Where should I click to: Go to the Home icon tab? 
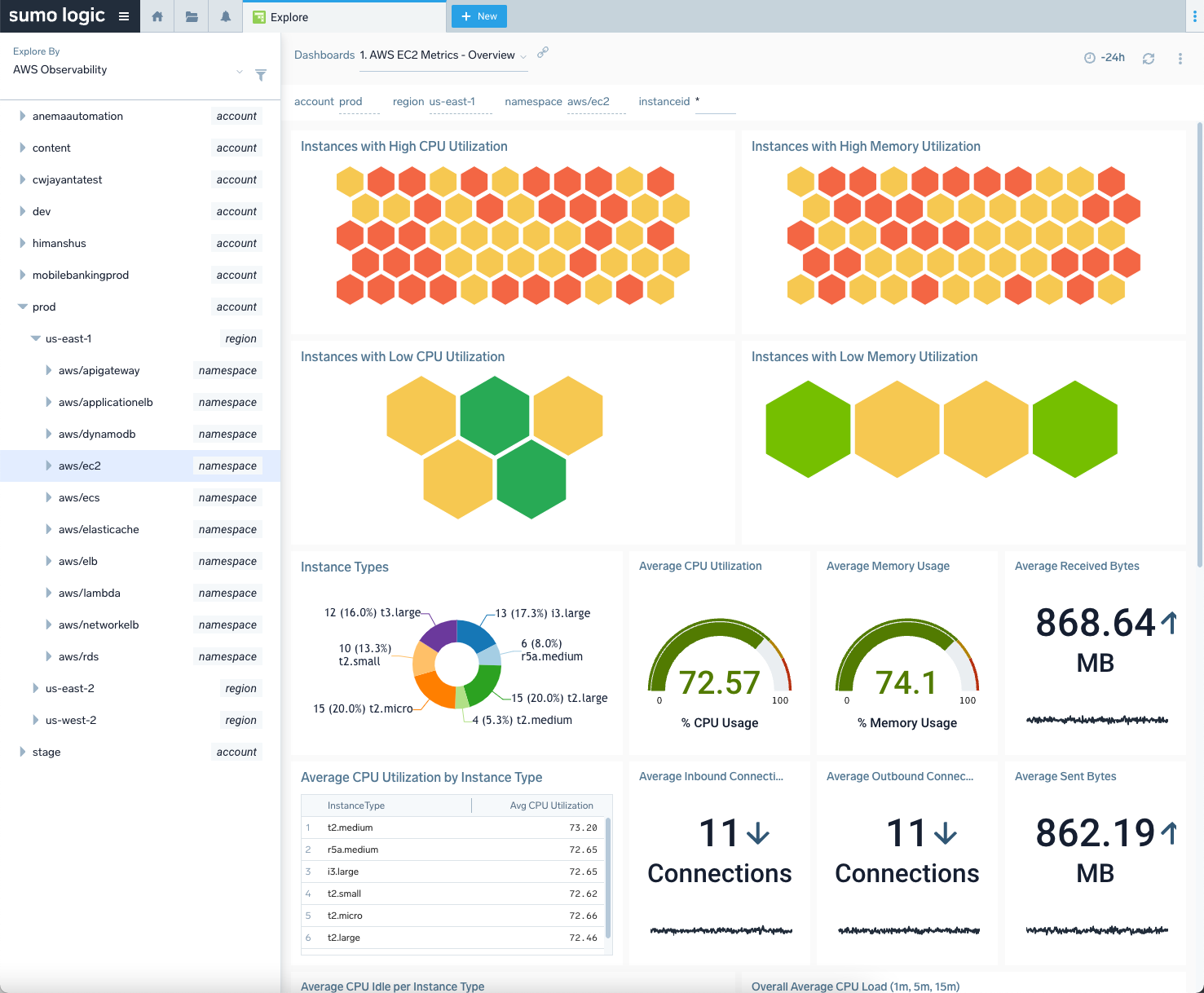[x=157, y=16]
